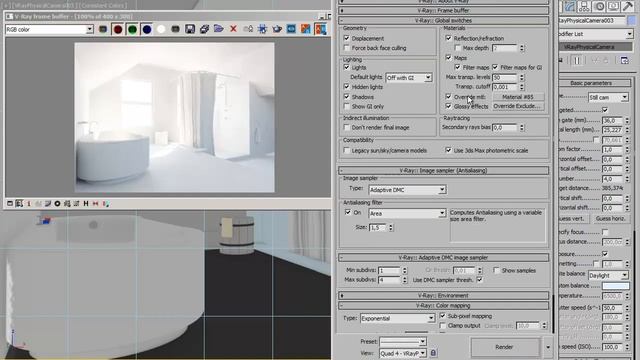Open Antialiasing filter Area dropdown

[407, 213]
